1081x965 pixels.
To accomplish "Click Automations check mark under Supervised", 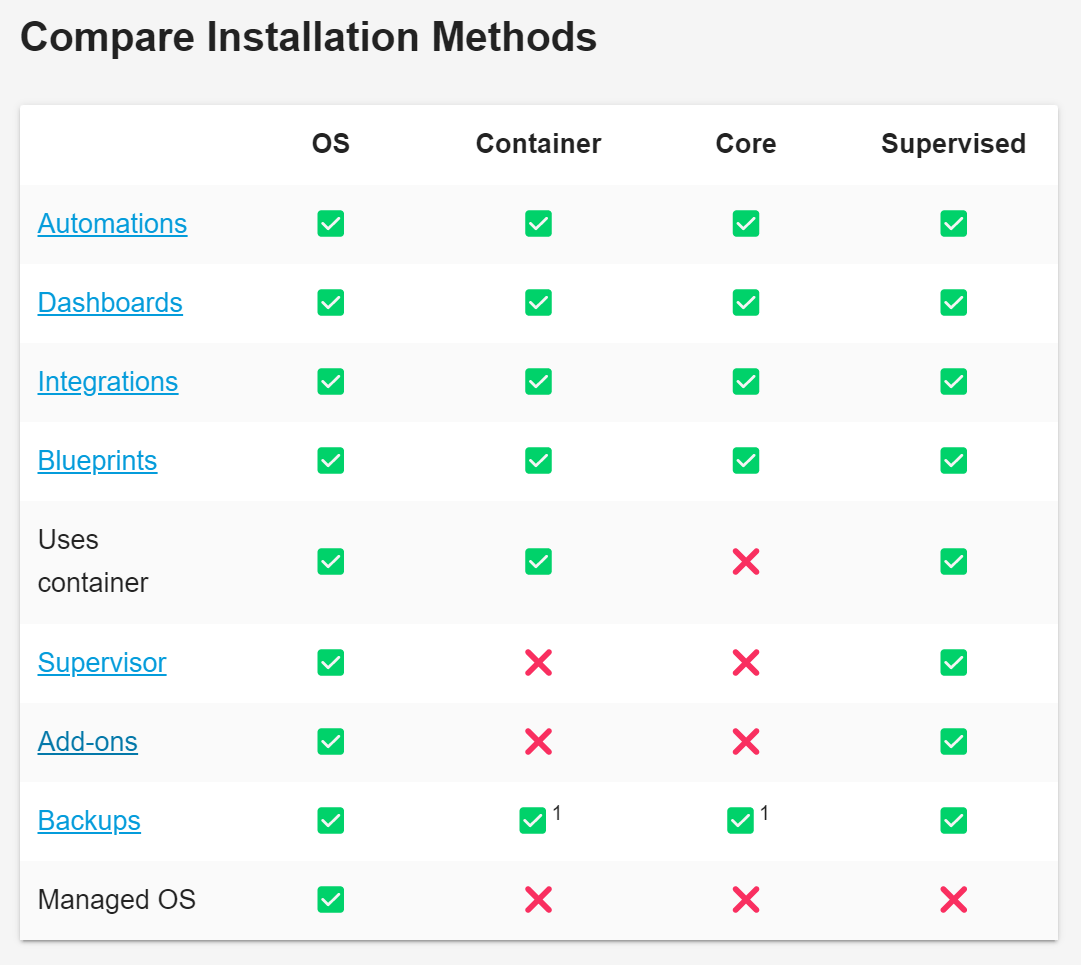I will tap(953, 224).
